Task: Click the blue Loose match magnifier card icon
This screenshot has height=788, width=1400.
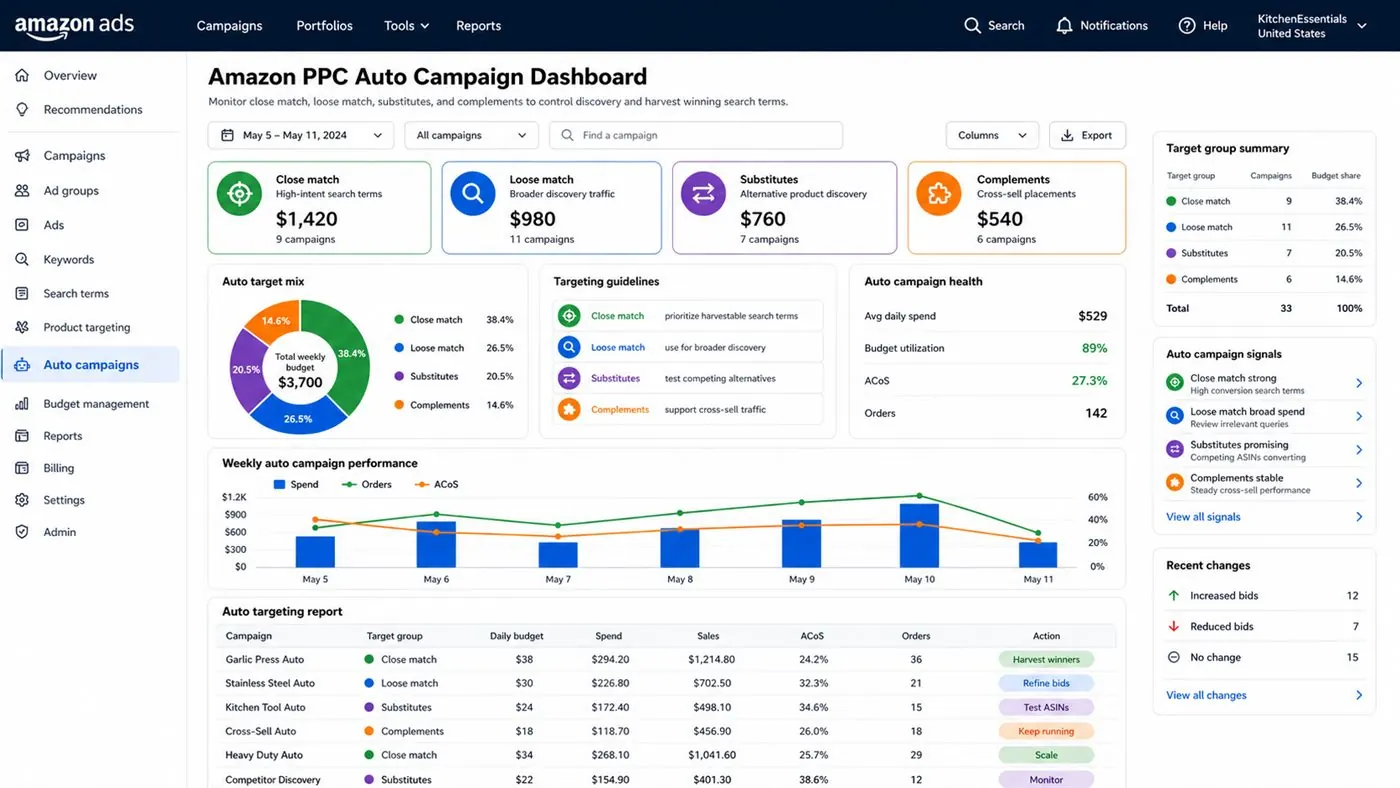Action: click(473, 193)
